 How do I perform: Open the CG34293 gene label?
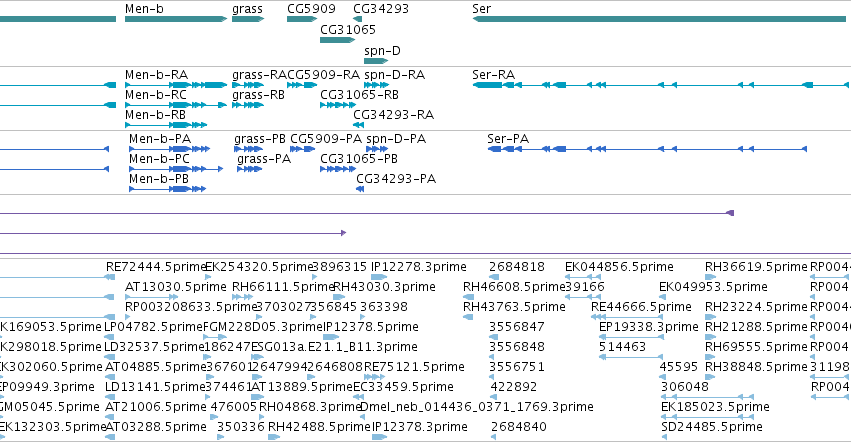click(x=381, y=9)
